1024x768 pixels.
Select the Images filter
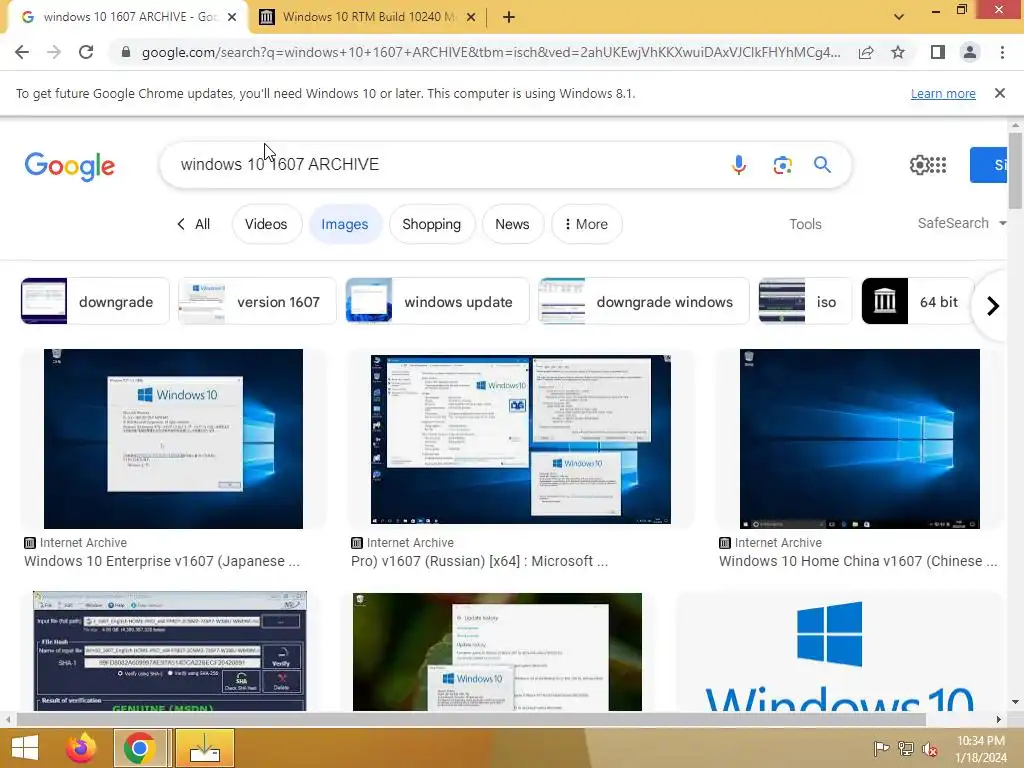pyautogui.click(x=345, y=224)
